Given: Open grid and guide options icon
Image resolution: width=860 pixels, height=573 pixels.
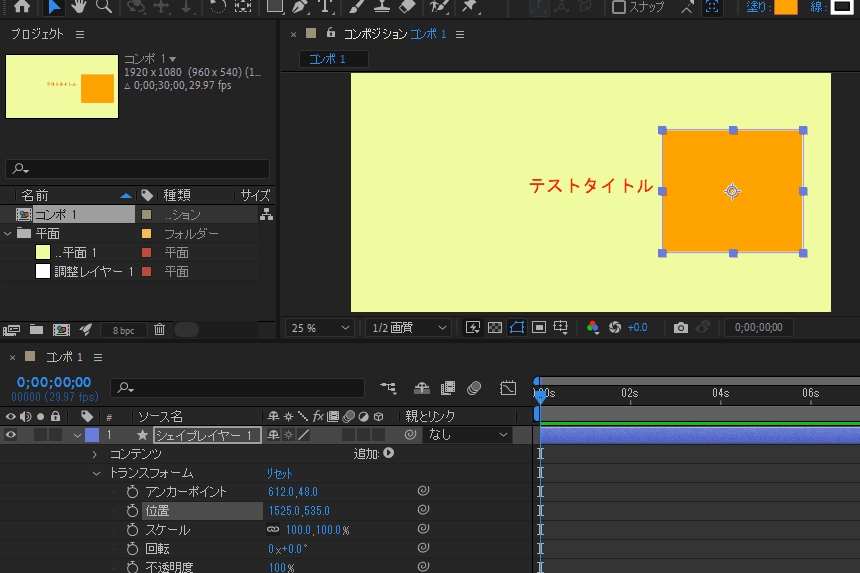Looking at the screenshot, I should point(561,327).
